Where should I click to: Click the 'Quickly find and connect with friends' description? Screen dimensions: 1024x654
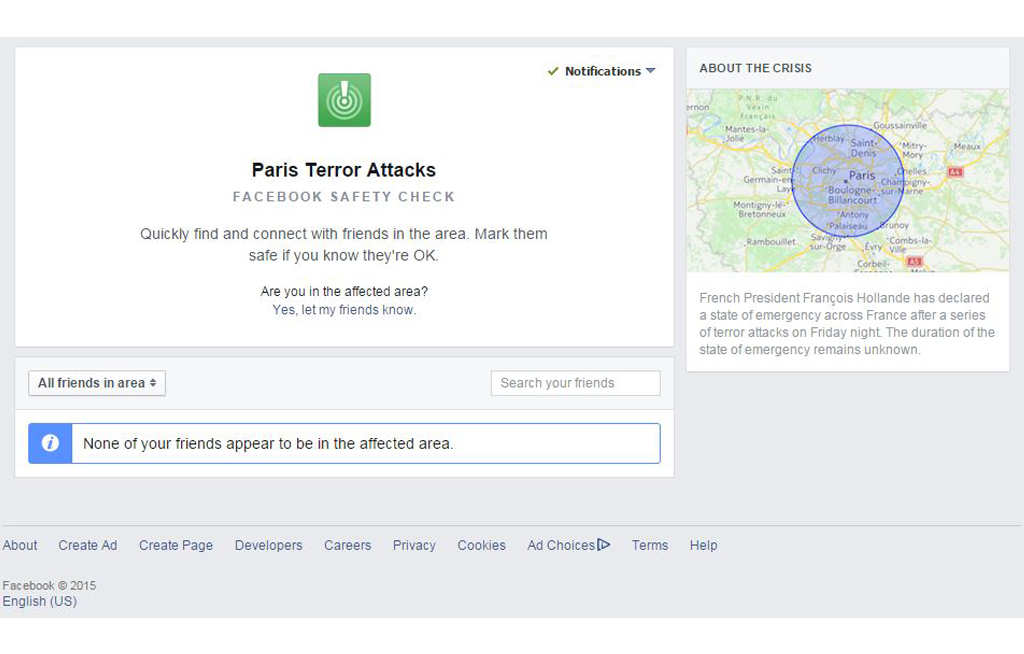[x=344, y=244]
